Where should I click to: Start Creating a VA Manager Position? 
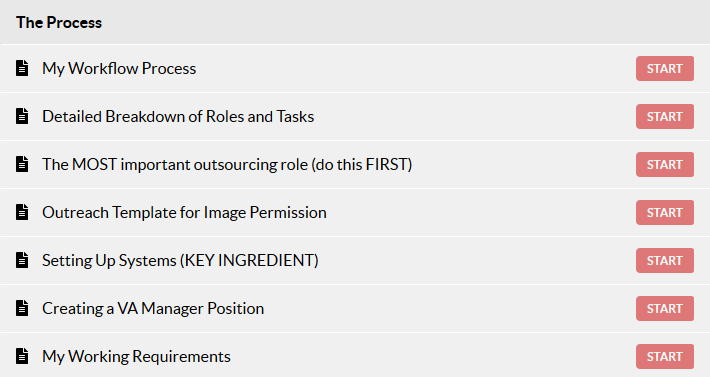[x=664, y=308]
